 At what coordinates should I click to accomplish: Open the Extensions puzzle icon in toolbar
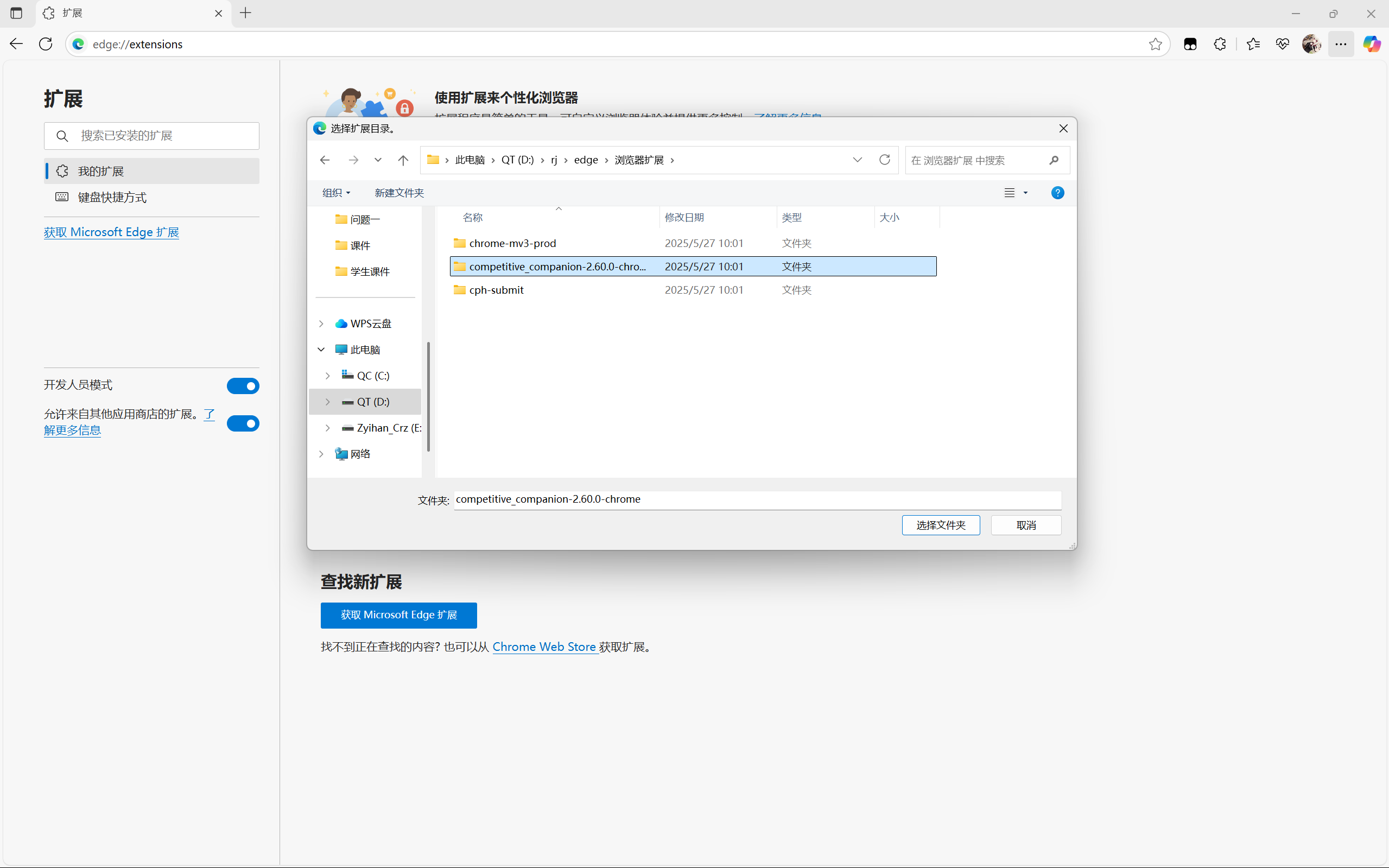click(1220, 44)
